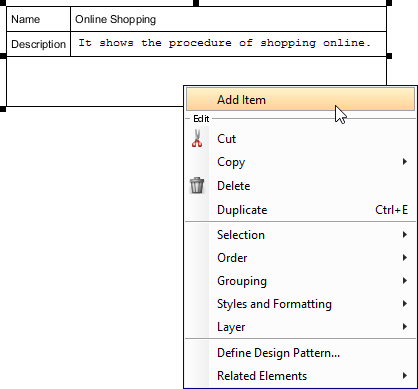Click the Online Shopping name value
Image resolution: width=418 pixels, height=389 pixels.
click(115, 19)
